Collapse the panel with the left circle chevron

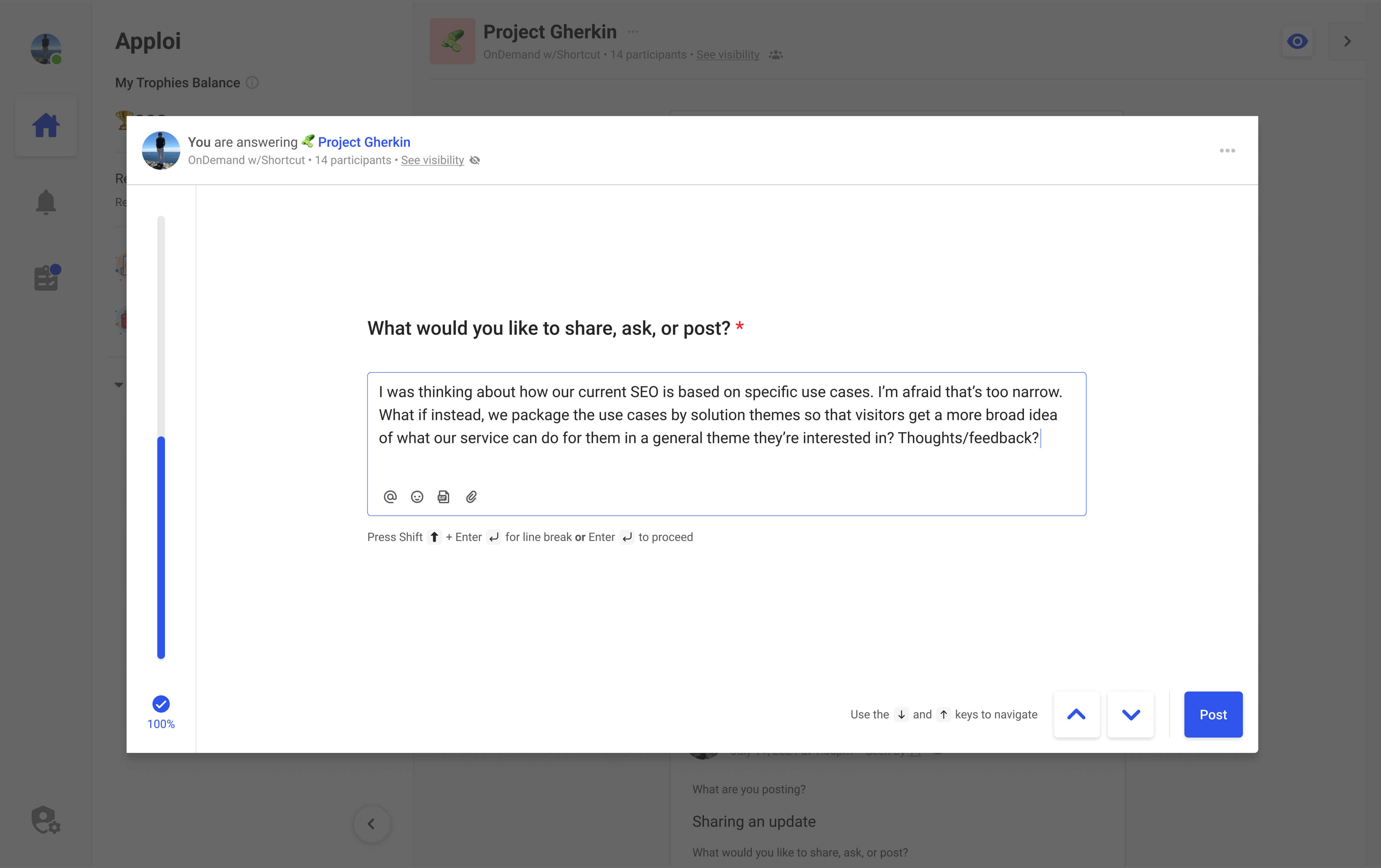(x=372, y=825)
